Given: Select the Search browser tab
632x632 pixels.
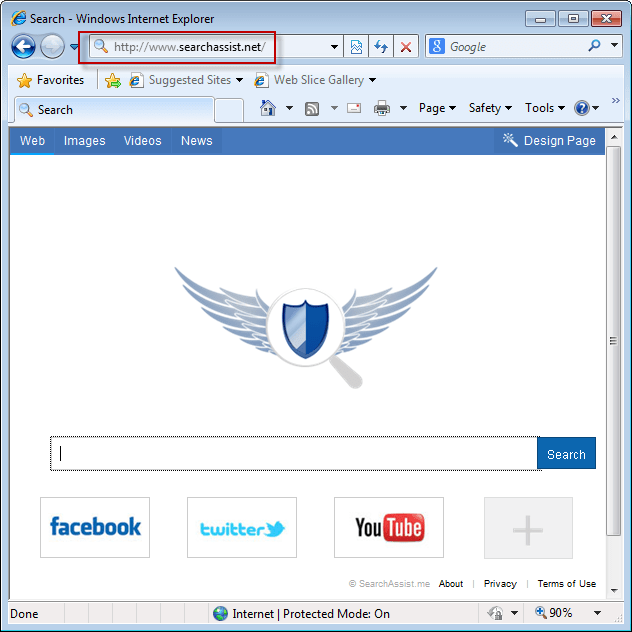Looking at the screenshot, I should (114, 110).
